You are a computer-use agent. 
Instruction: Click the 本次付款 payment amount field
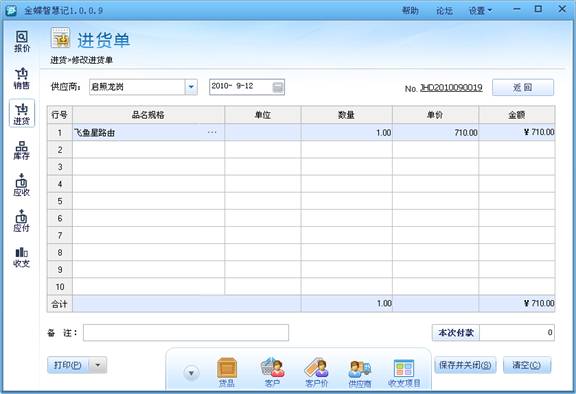click(517, 333)
